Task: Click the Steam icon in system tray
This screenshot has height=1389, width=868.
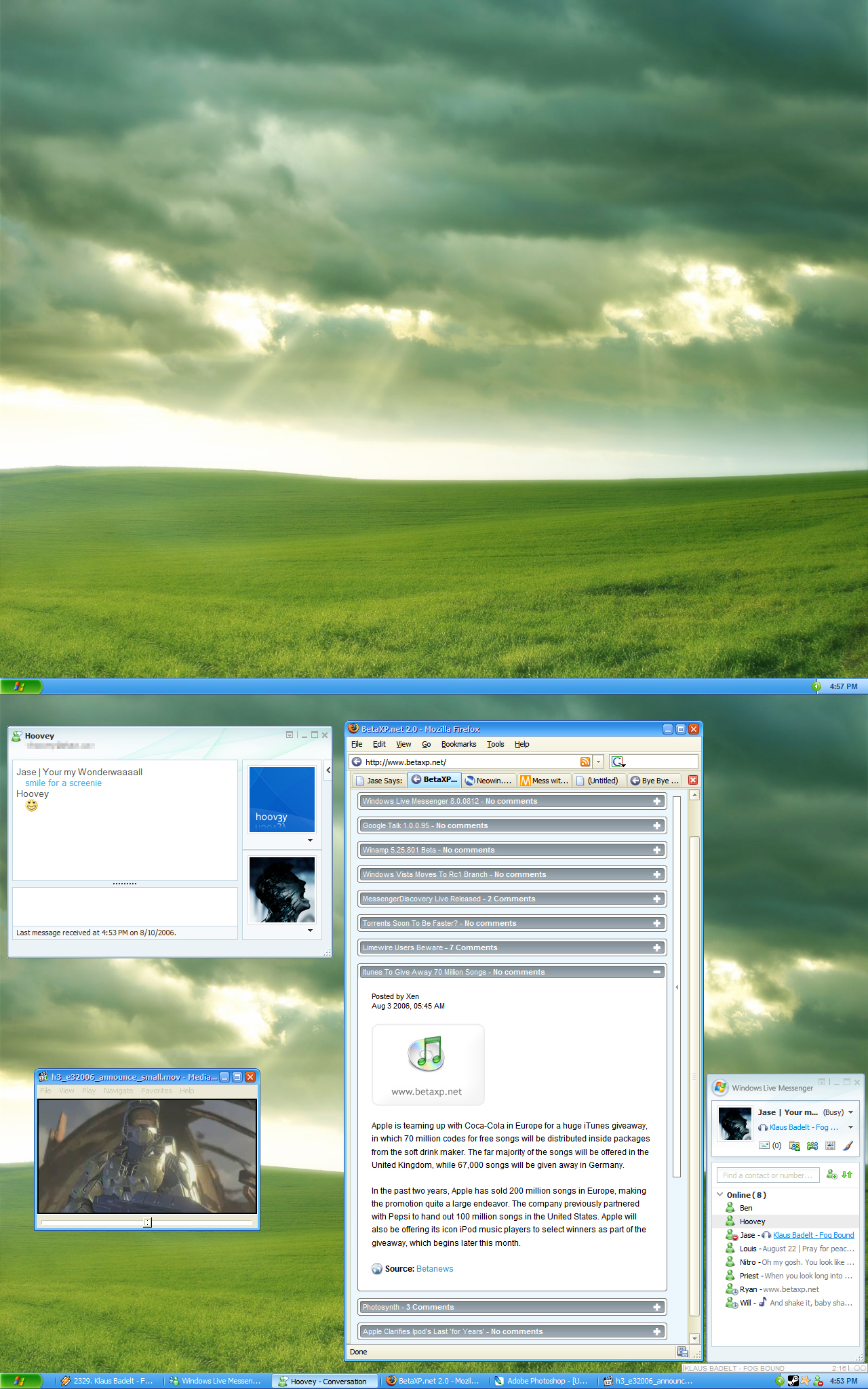Action: pyautogui.click(x=793, y=1380)
